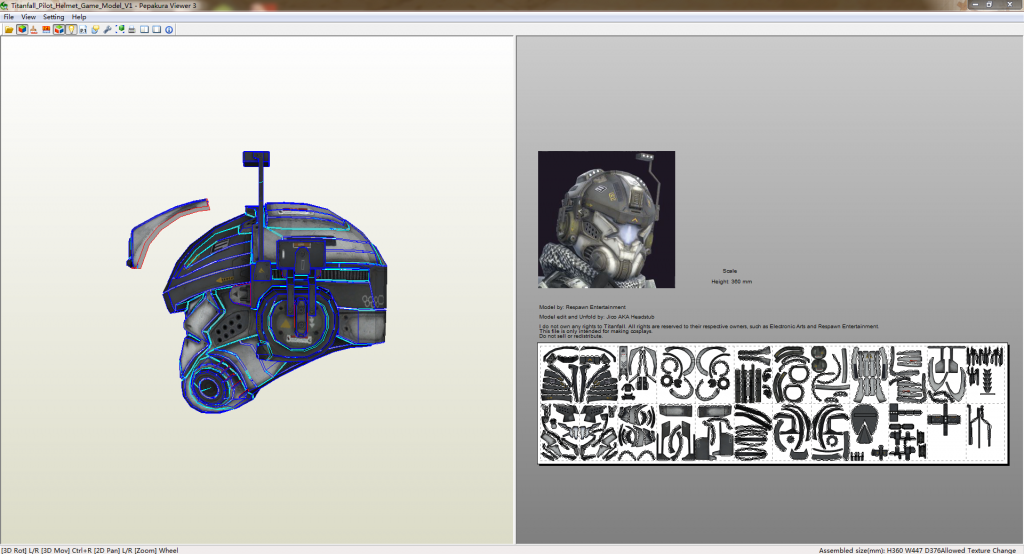The height and width of the screenshot is (554, 1024).
Task: Click the helmet reference image thumbnail
Action: pyautogui.click(x=606, y=220)
